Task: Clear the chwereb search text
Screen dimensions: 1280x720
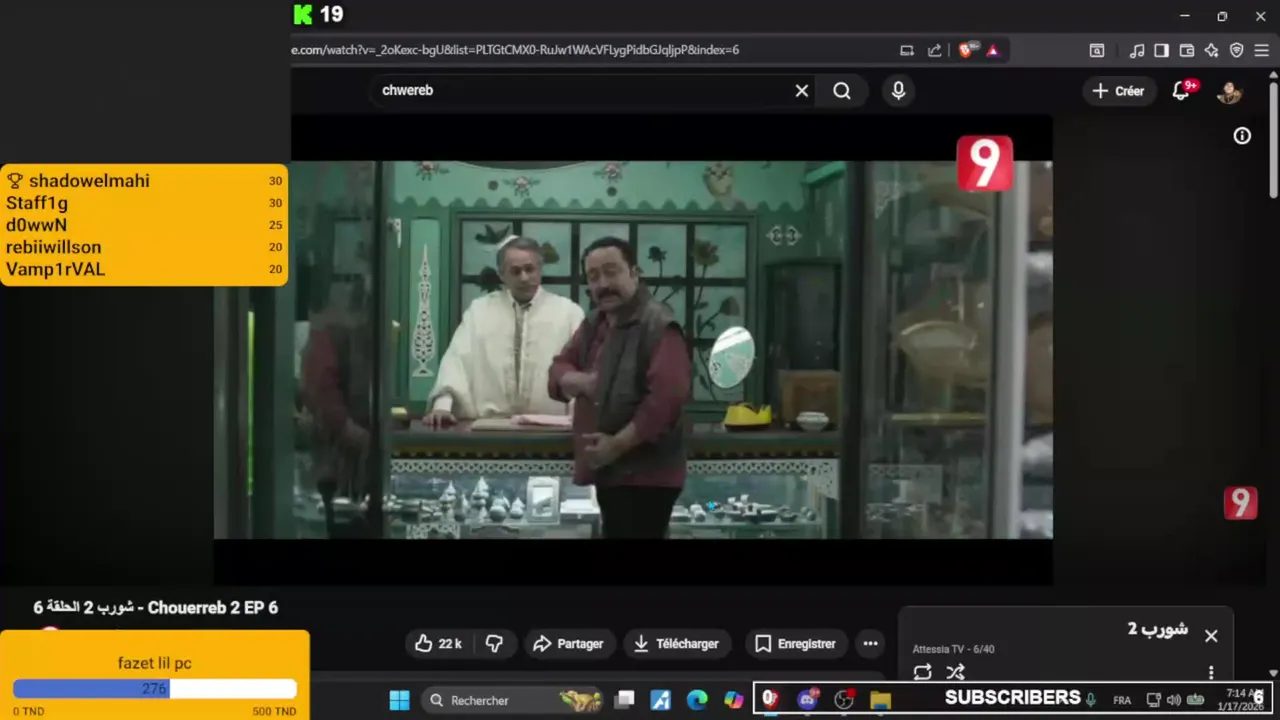Action: coord(801,91)
